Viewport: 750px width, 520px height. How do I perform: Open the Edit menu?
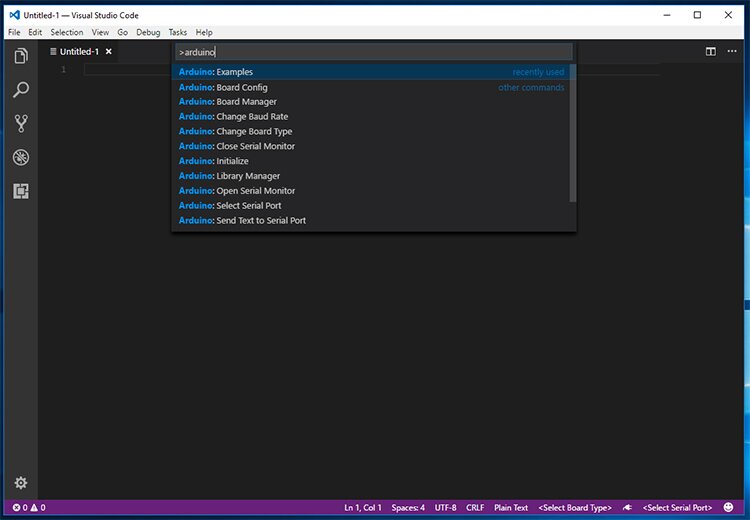point(35,32)
